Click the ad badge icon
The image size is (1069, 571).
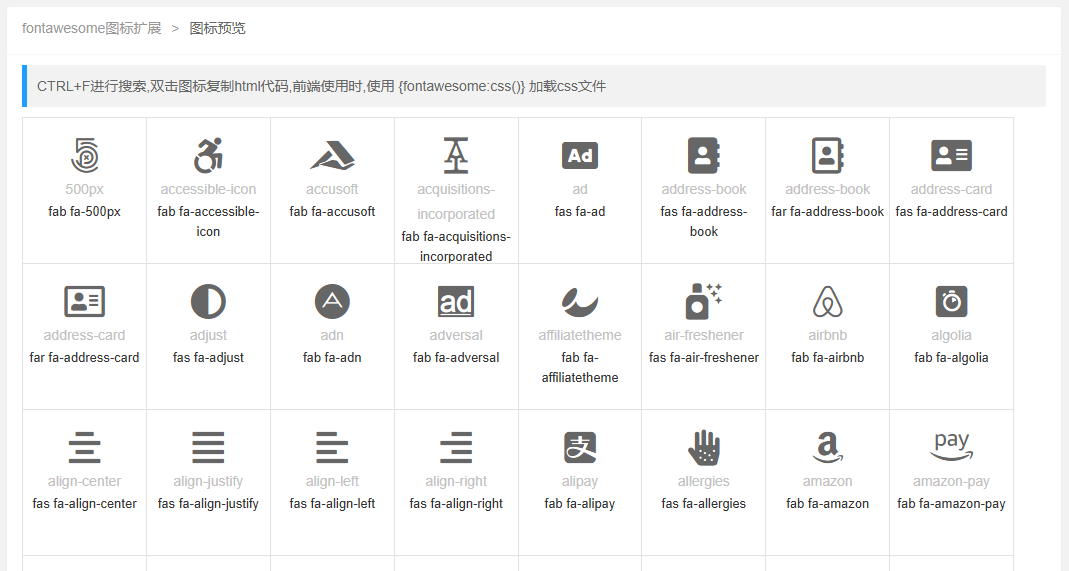tap(580, 156)
